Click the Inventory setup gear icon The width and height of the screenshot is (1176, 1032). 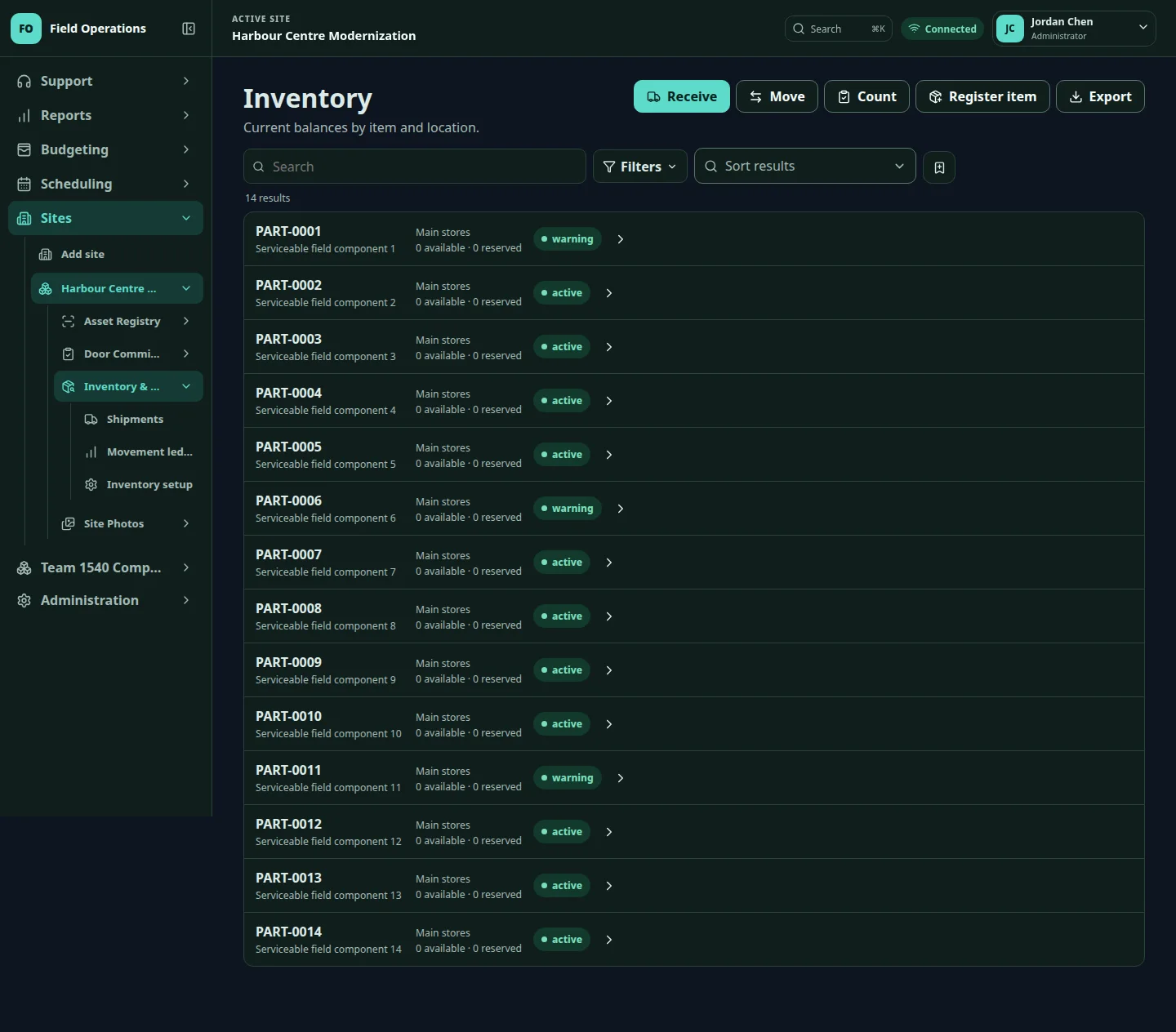click(91, 484)
